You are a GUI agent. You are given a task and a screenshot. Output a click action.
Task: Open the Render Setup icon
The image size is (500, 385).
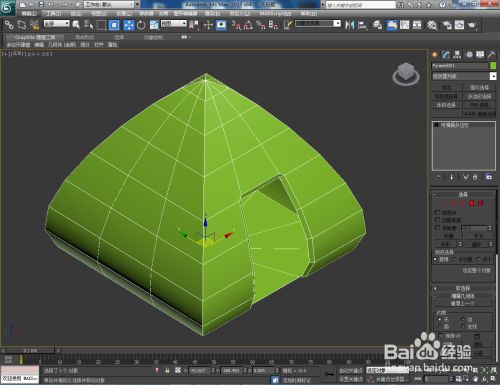point(446,25)
